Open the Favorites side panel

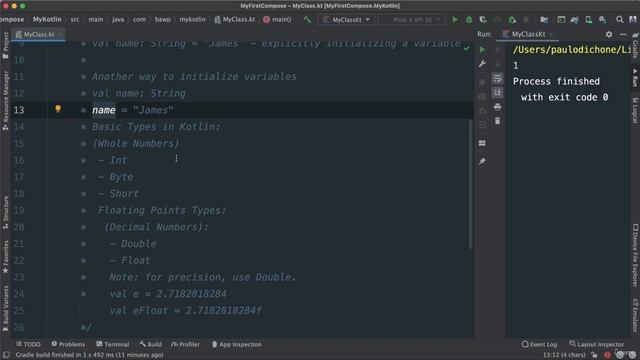pyautogui.click(x=5, y=257)
